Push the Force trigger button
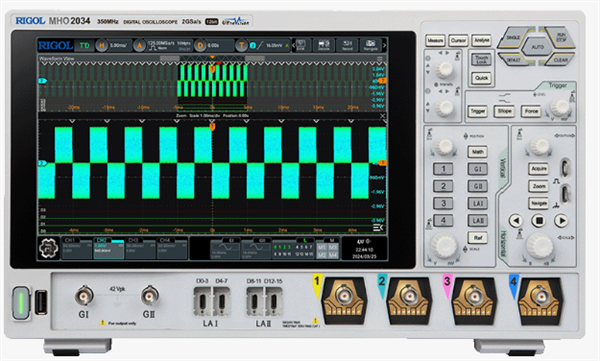This screenshot has height=361, width=600. click(531, 111)
